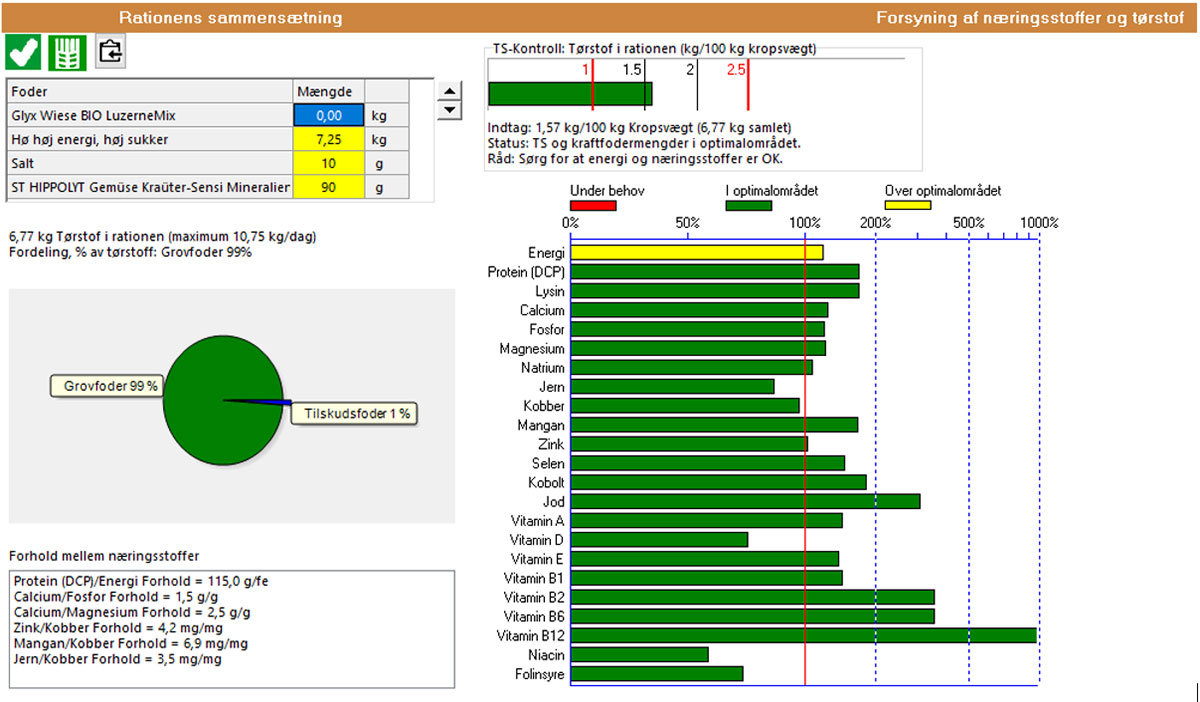The width and height of the screenshot is (1200, 702).
Task: Click the Foder column header
Action: point(150,92)
